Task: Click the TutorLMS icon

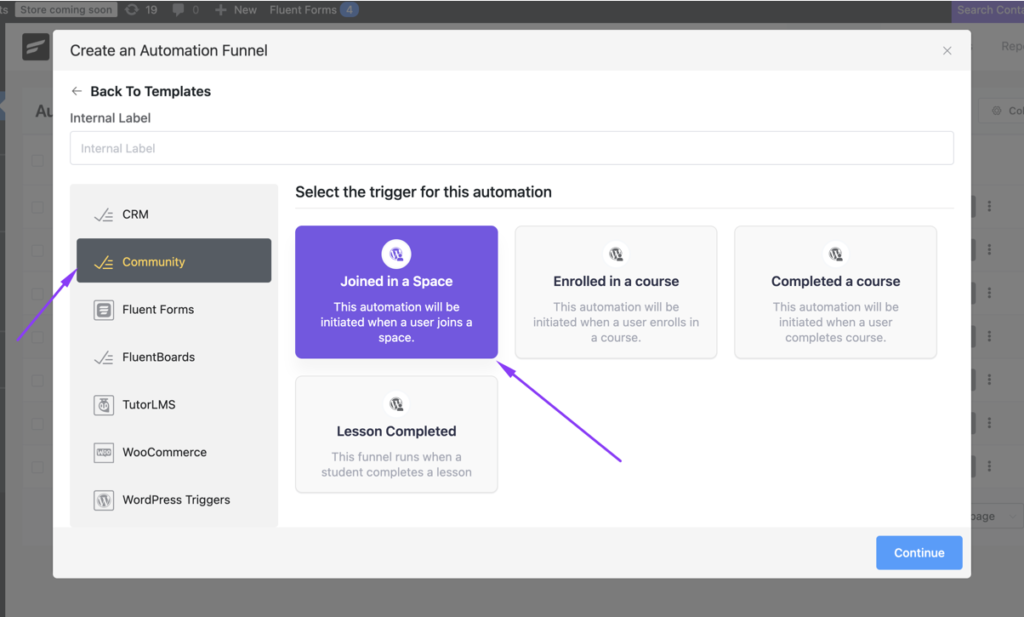Action: pyautogui.click(x=103, y=405)
